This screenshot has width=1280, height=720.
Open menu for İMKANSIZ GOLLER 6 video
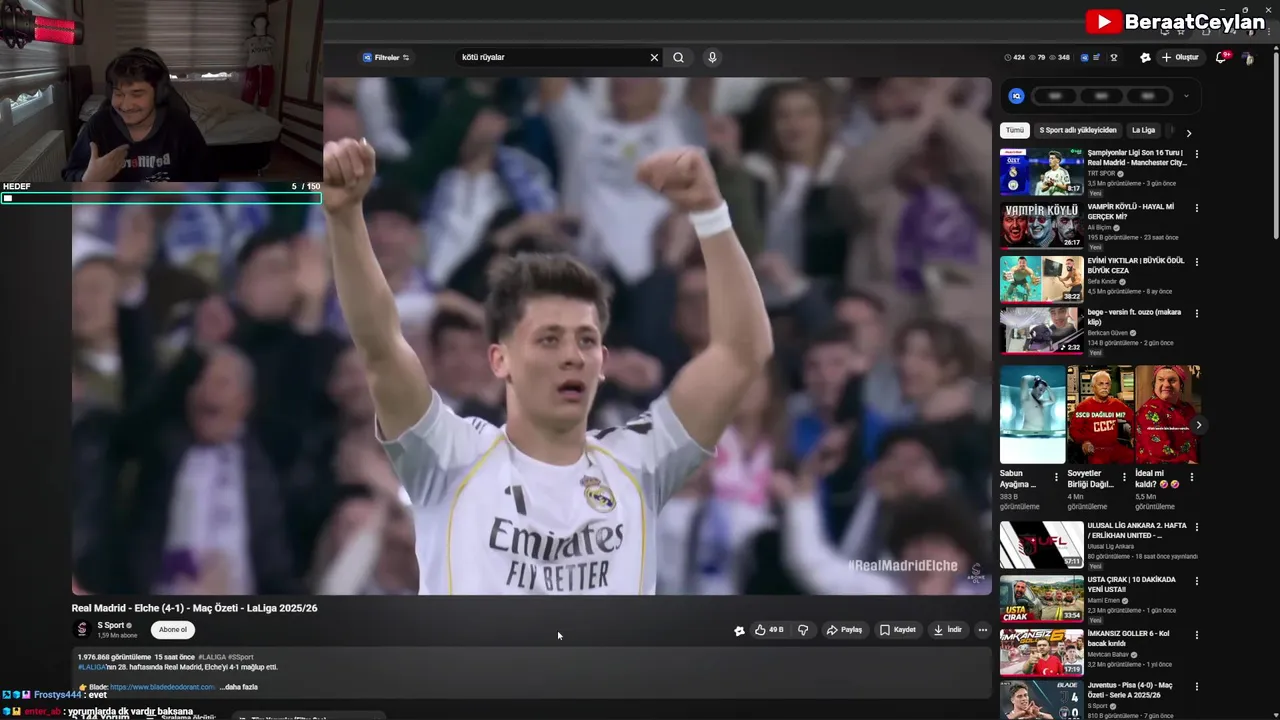coord(1197,635)
